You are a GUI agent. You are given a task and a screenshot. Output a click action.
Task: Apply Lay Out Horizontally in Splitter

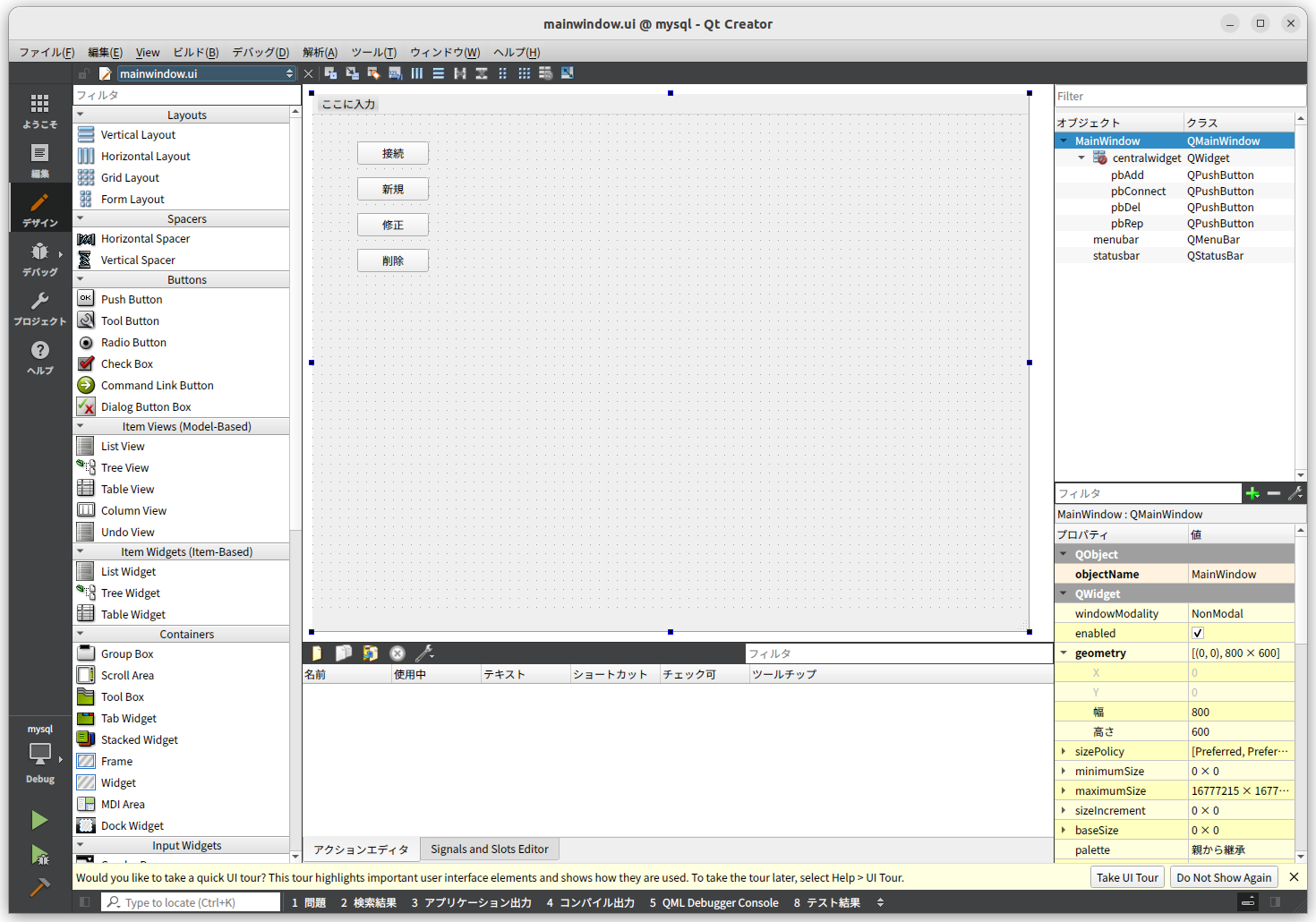(x=459, y=73)
